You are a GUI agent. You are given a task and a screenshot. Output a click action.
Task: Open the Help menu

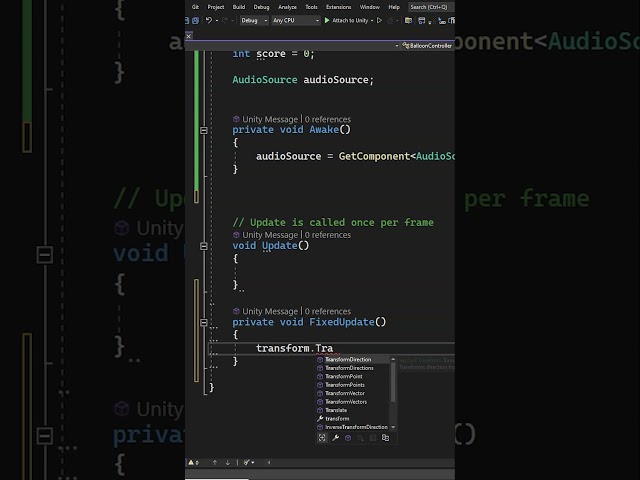pyautogui.click(x=394, y=7)
